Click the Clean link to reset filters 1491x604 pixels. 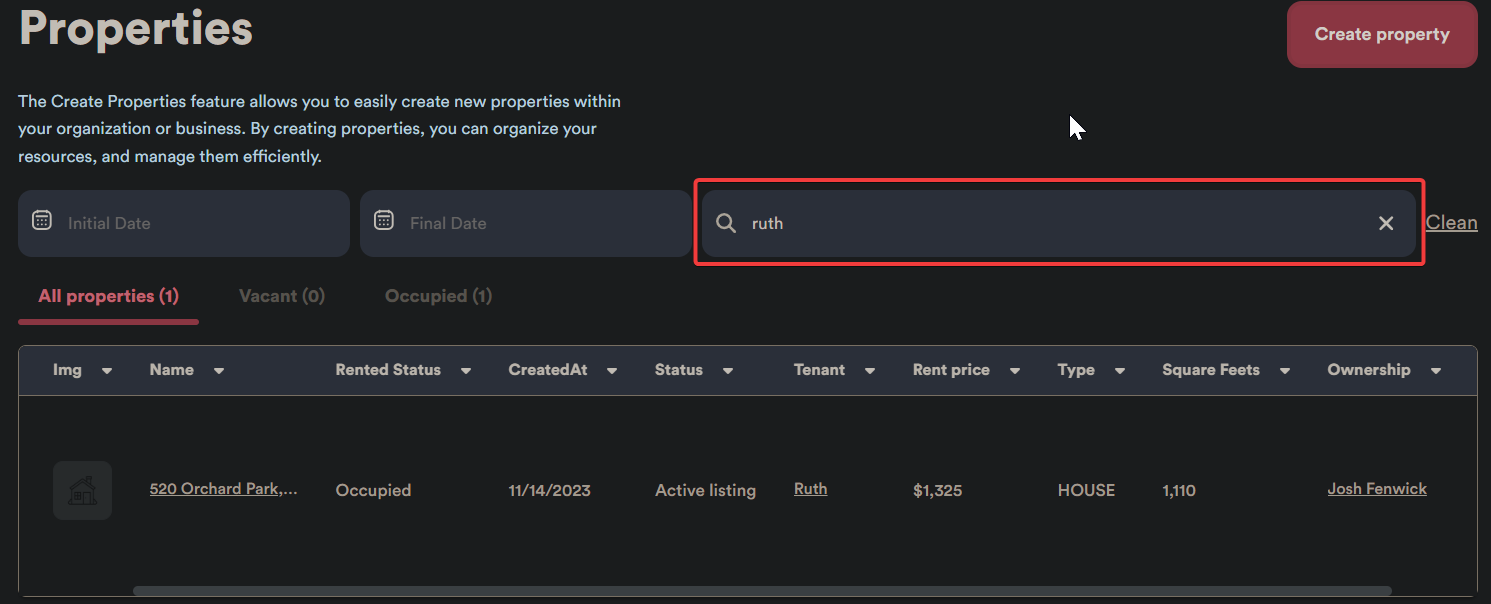1451,222
